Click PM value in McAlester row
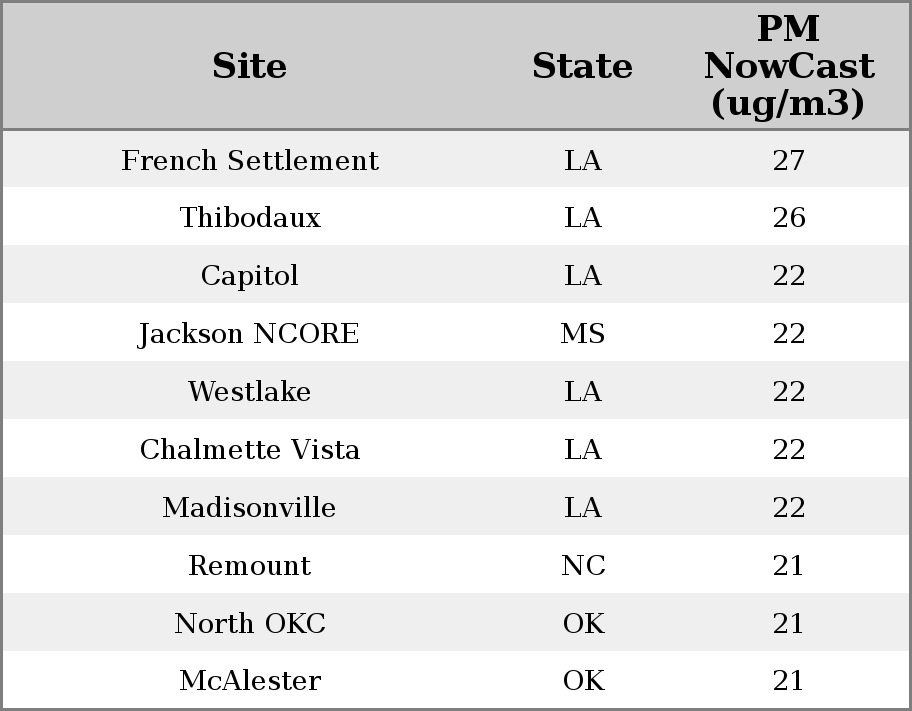The height and width of the screenshot is (711, 912). click(x=788, y=680)
